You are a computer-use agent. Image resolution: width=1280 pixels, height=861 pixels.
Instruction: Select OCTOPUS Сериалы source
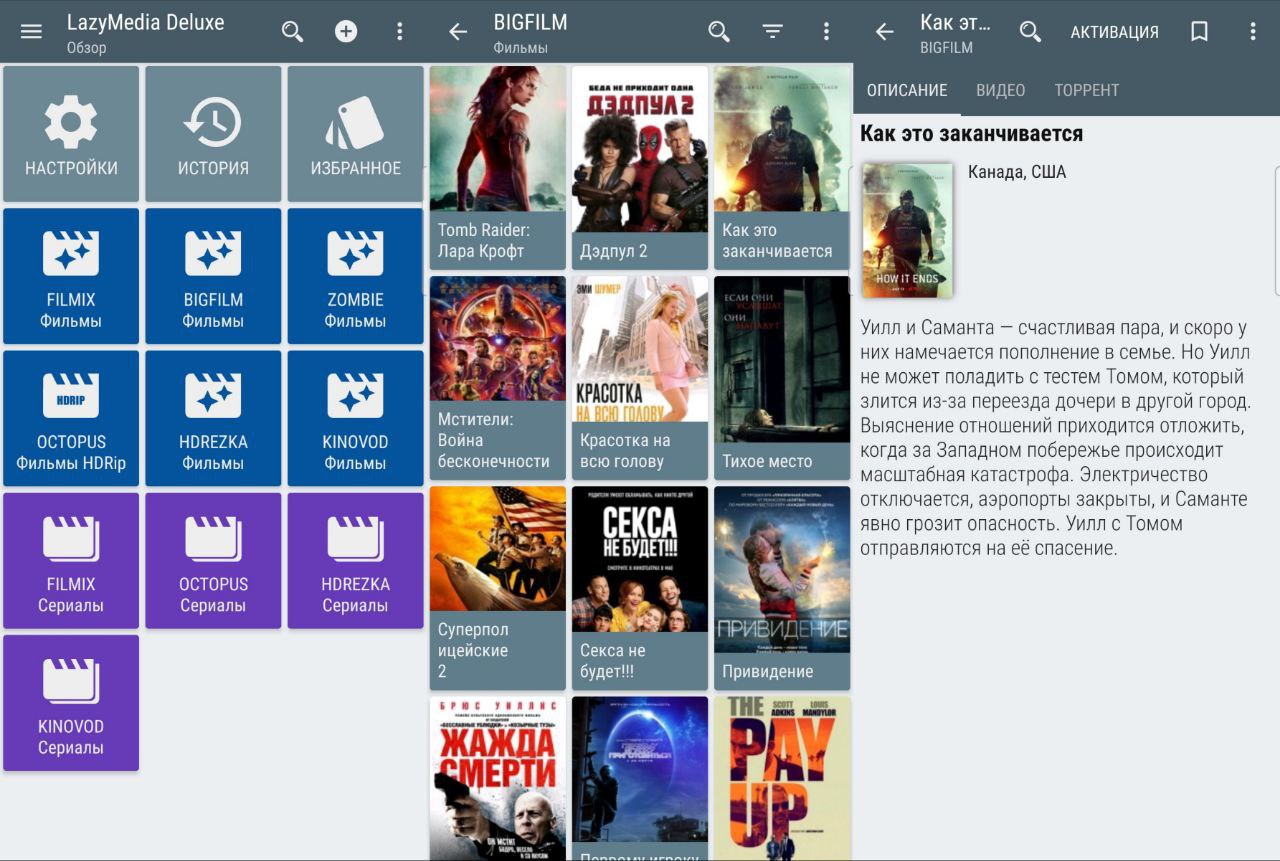click(213, 560)
